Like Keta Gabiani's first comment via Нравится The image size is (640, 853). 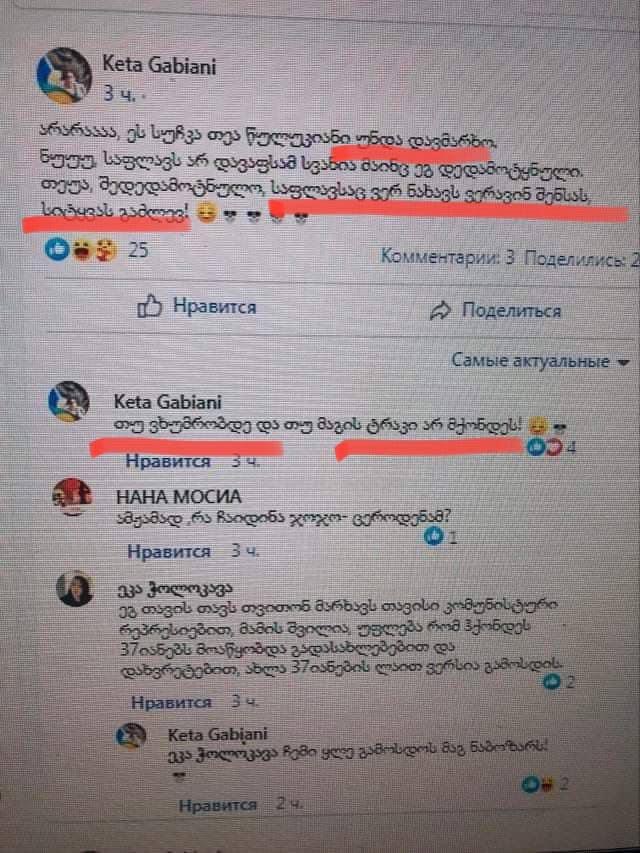coord(168,461)
